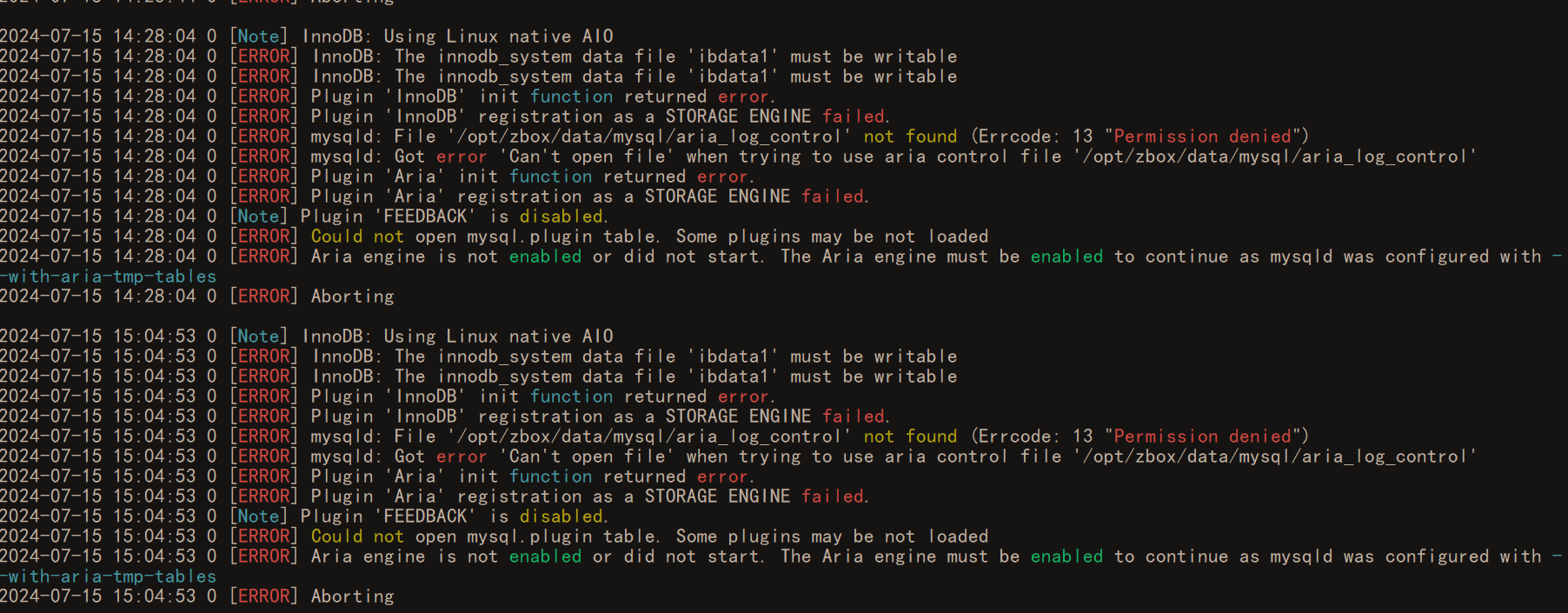
Task: Click the 'FEEDBACK' plugin name at 14:28:04
Action: (x=425, y=217)
